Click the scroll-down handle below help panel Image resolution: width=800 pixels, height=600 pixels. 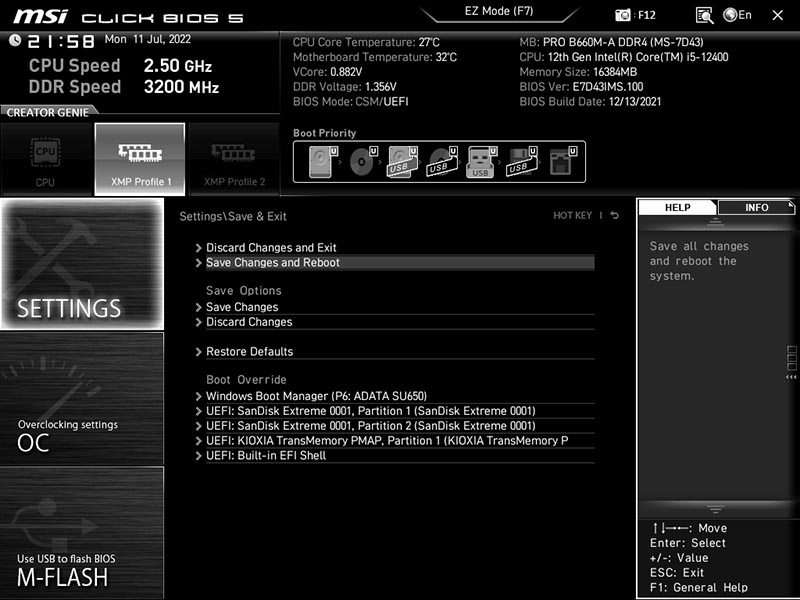(715, 509)
